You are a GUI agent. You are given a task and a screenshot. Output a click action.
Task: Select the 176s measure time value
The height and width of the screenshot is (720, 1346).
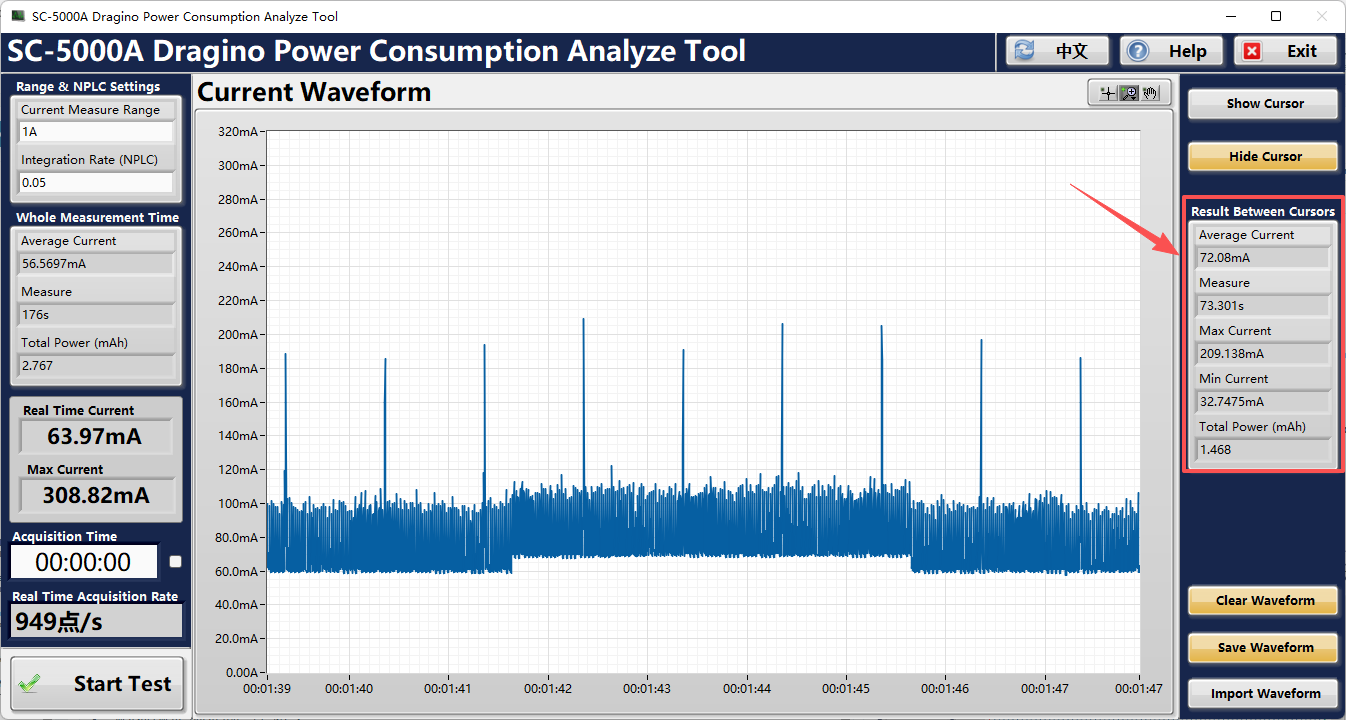pos(96,315)
